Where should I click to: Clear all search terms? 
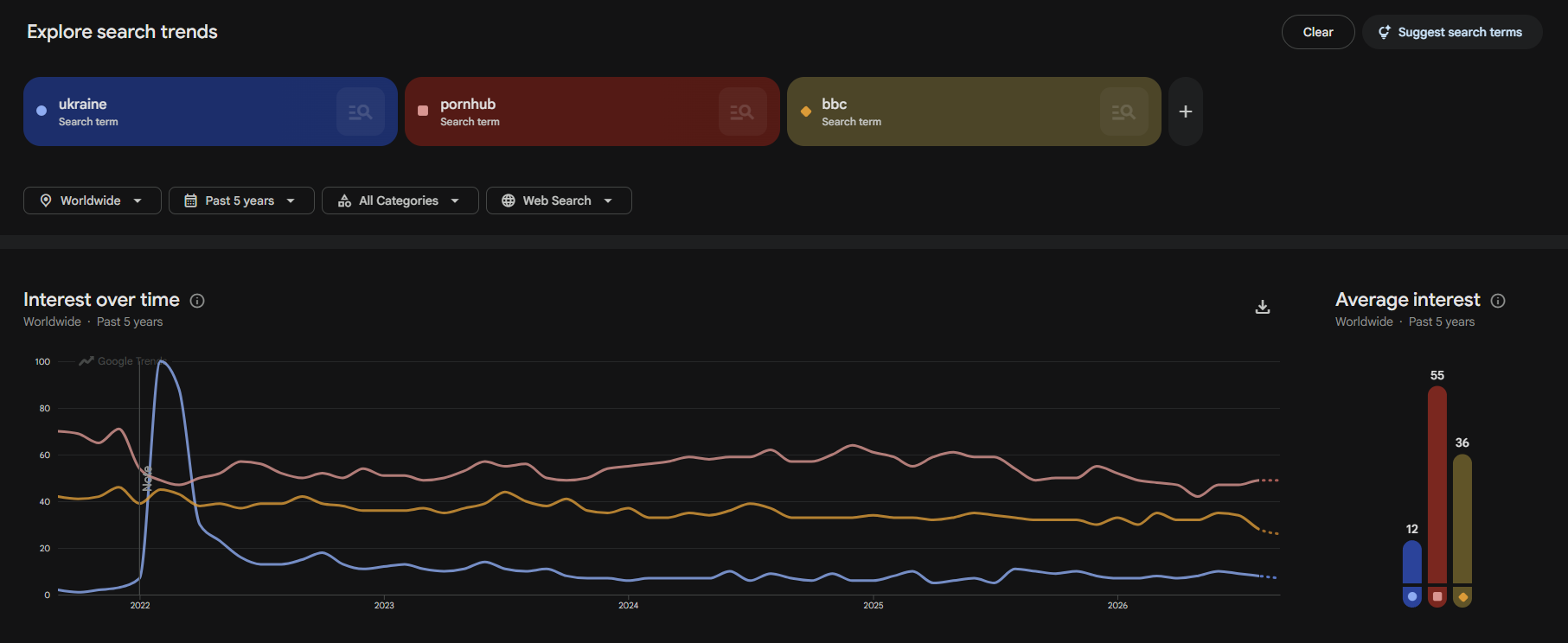[1318, 32]
